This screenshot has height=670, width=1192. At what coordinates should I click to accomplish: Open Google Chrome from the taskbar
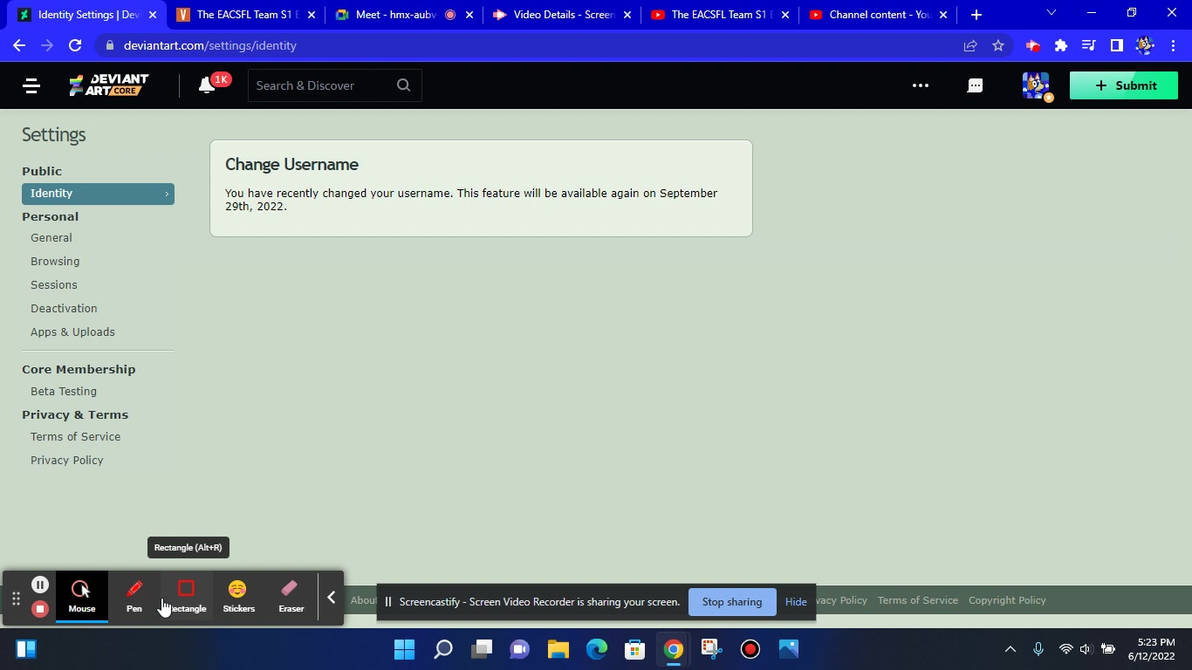point(672,649)
